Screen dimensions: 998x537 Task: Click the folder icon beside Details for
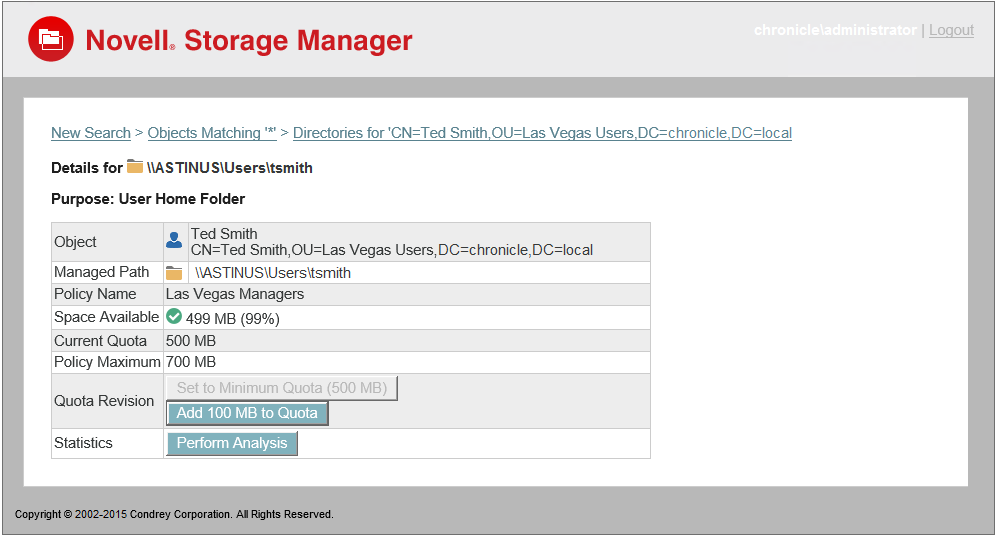coord(135,167)
